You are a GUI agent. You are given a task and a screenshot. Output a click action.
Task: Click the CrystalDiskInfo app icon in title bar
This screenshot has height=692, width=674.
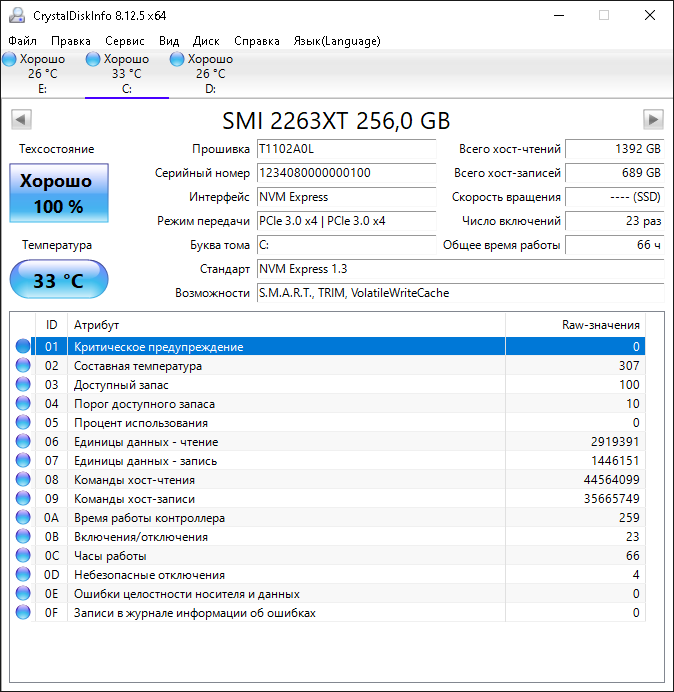[x=17, y=15]
